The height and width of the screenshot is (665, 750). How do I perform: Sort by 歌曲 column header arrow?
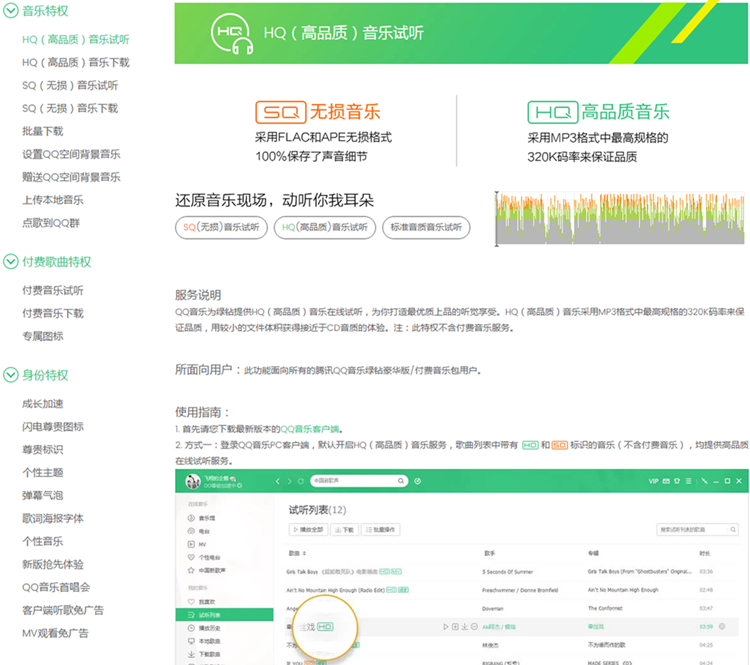(305, 554)
